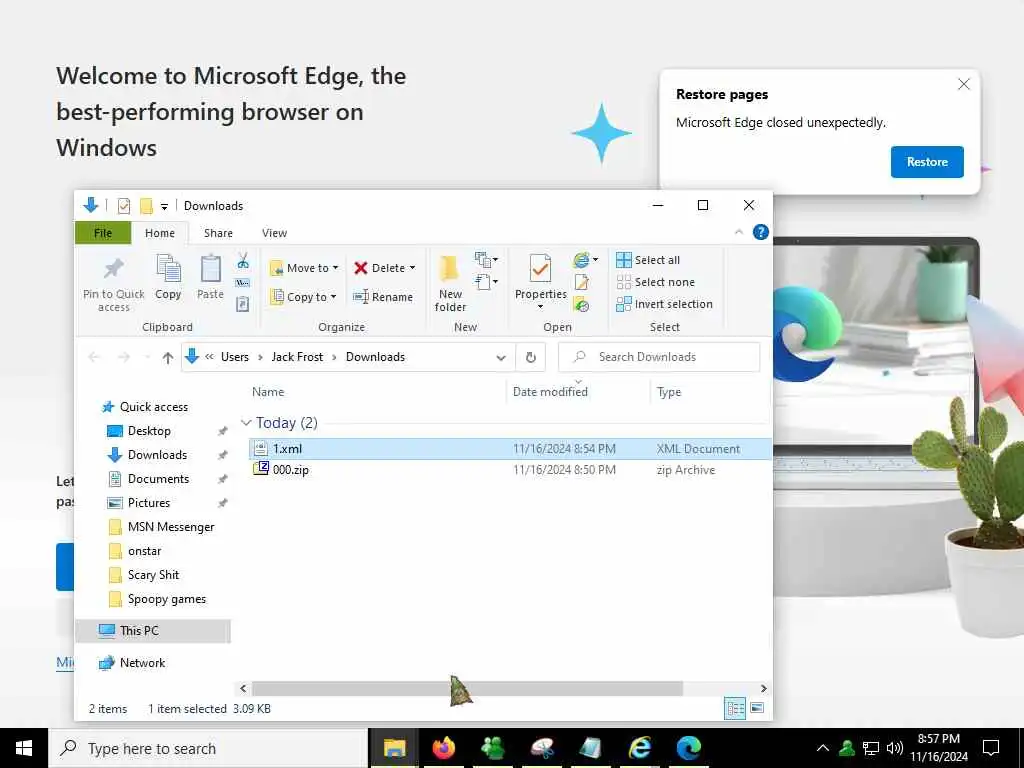Open the Spoopy games folder in sidebar
The width and height of the screenshot is (1024, 768).
167,600
